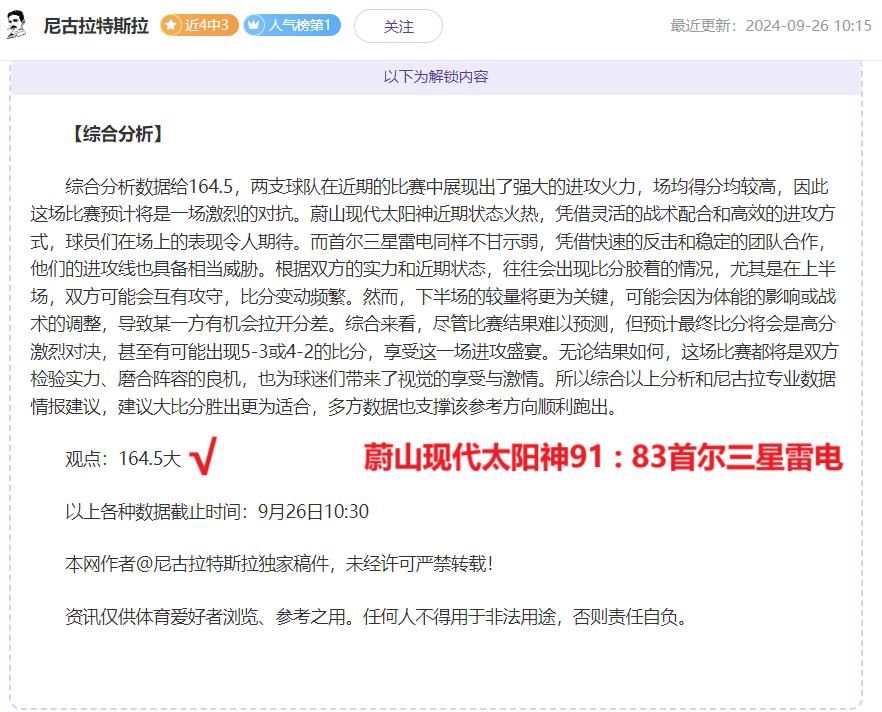Click the red score text 蔚山现代太阳神91：83首尔三星雷电

tap(602, 457)
